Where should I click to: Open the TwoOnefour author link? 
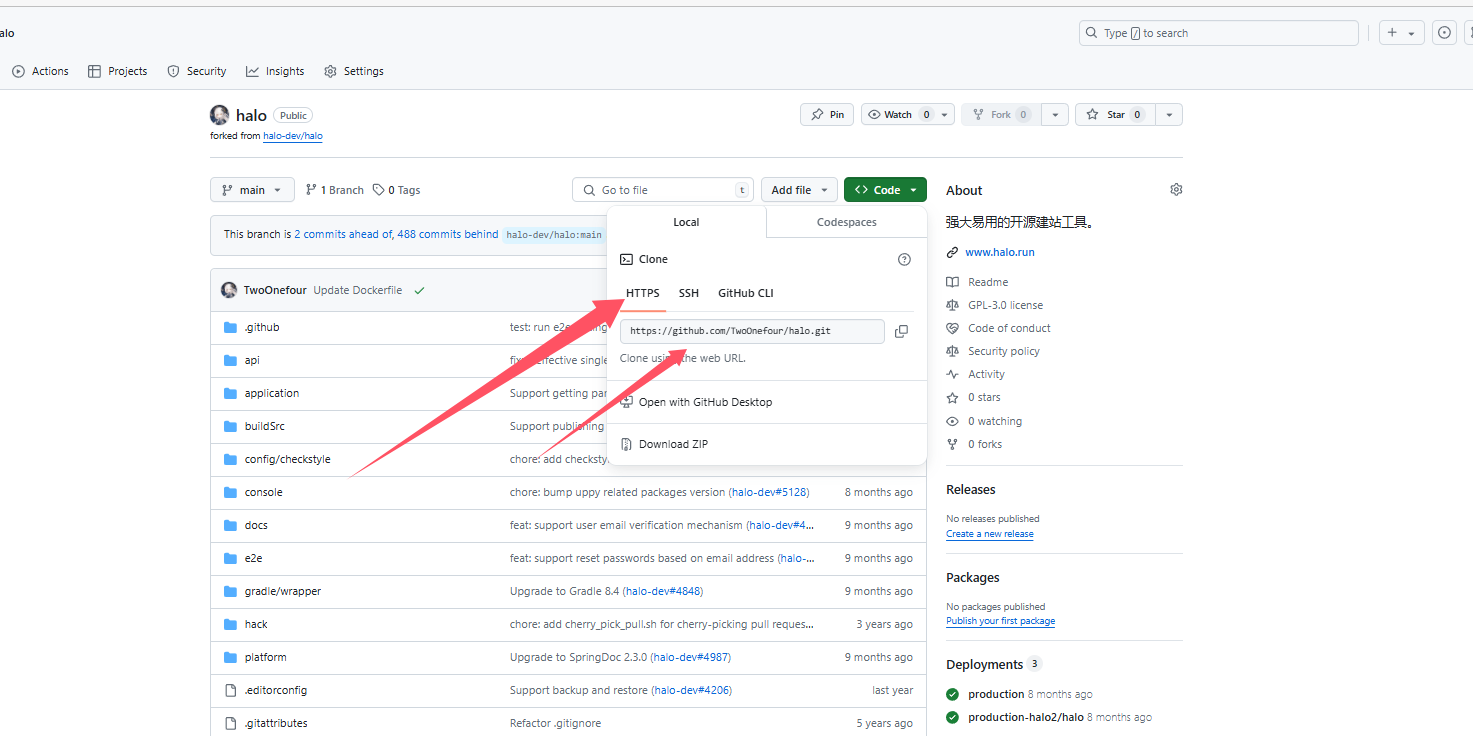click(x=275, y=290)
